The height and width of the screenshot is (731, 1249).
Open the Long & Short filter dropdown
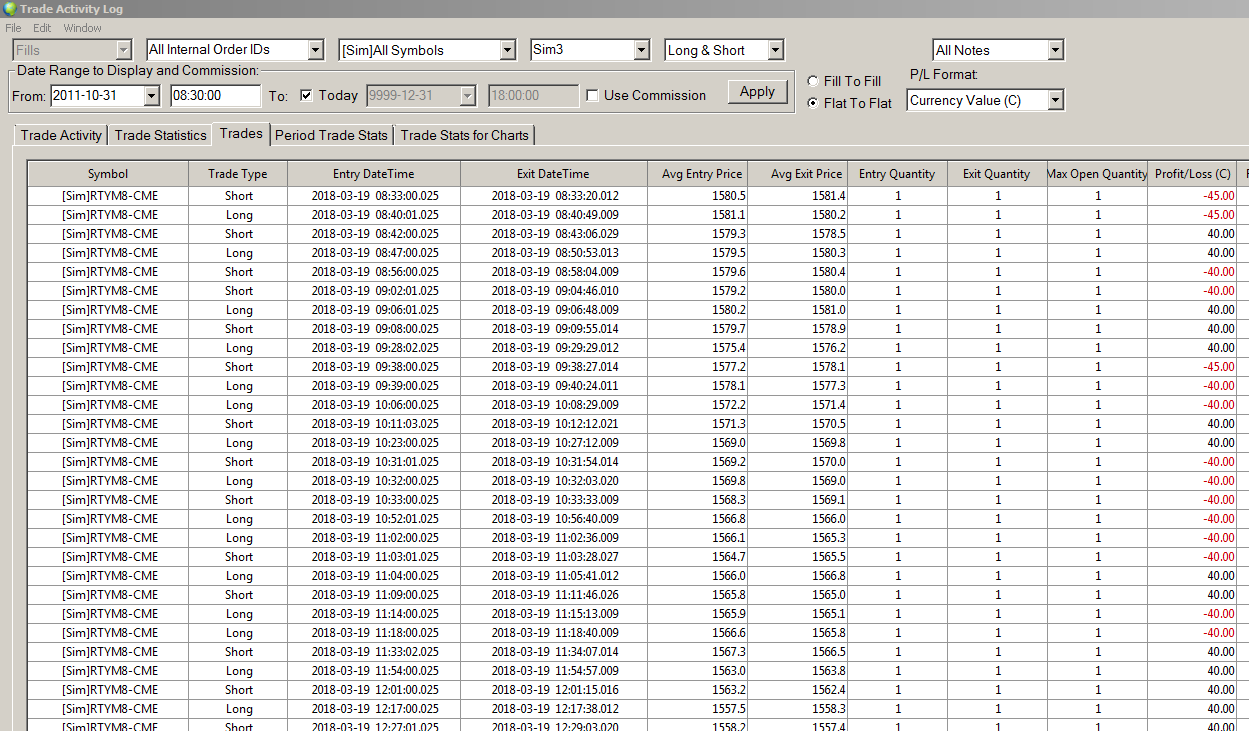pyautogui.click(x=775, y=50)
